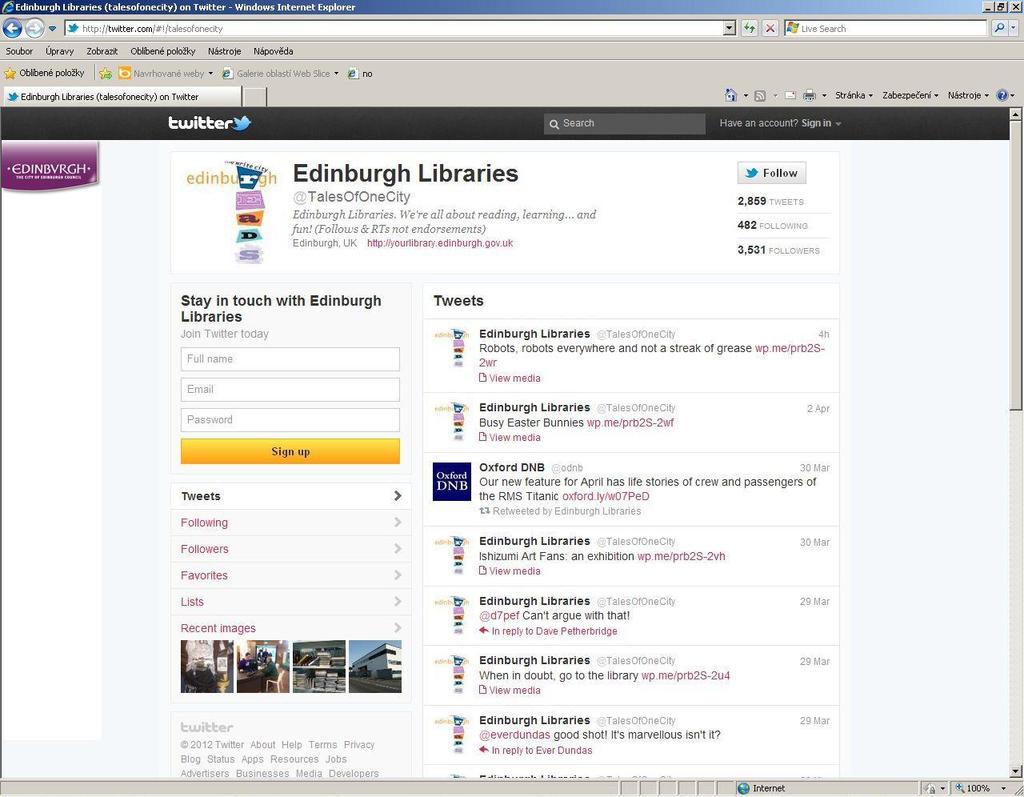Click @everdundas mention in tweet

coord(515,735)
